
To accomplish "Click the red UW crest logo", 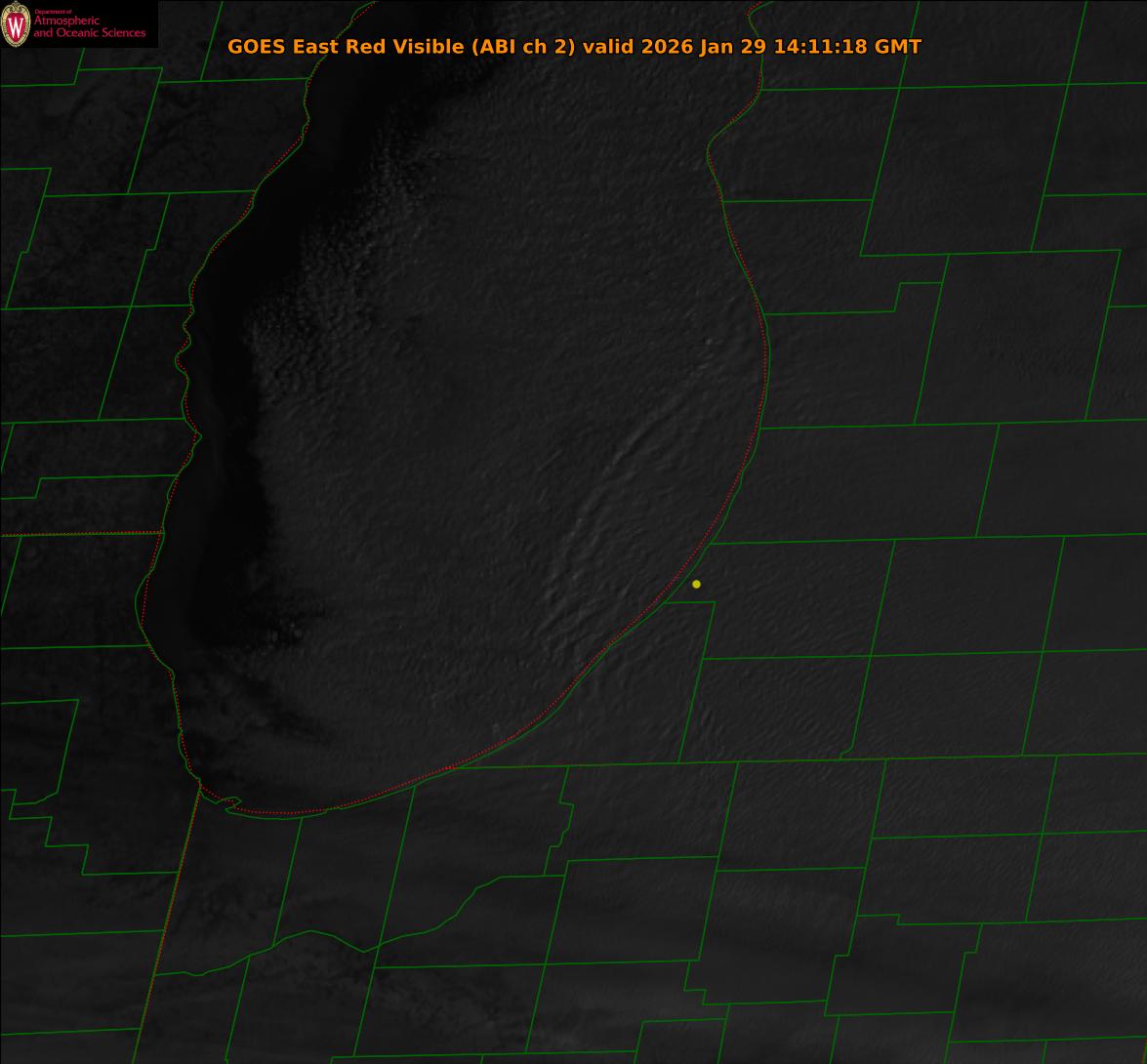I will [16, 24].
